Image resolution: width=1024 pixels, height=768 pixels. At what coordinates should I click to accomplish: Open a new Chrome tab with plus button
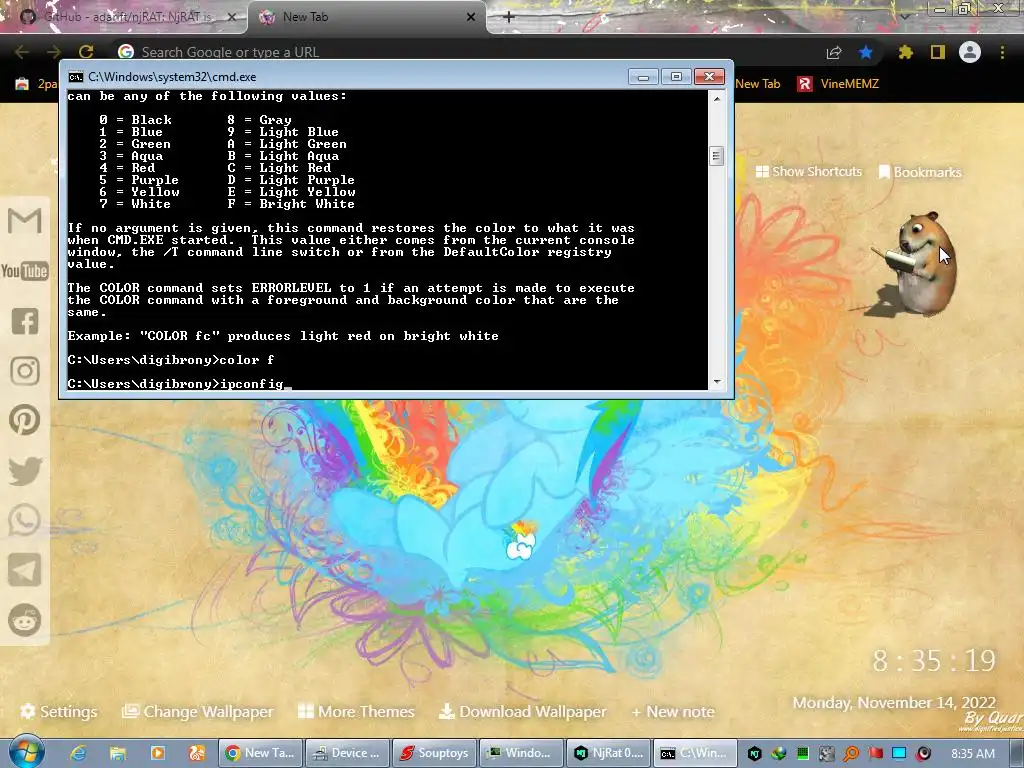pyautogui.click(x=509, y=17)
